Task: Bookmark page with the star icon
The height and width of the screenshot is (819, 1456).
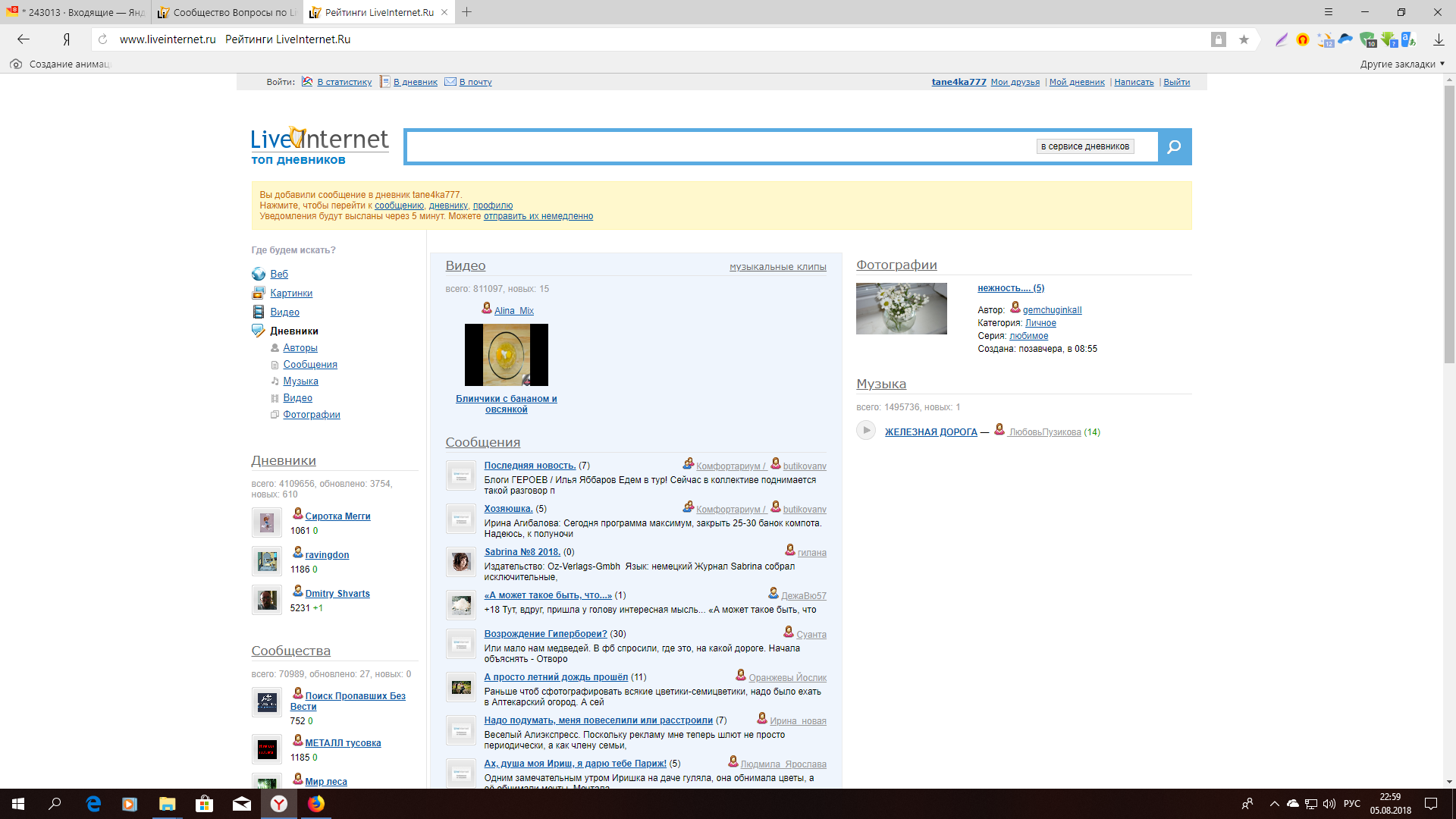Action: (x=1244, y=39)
